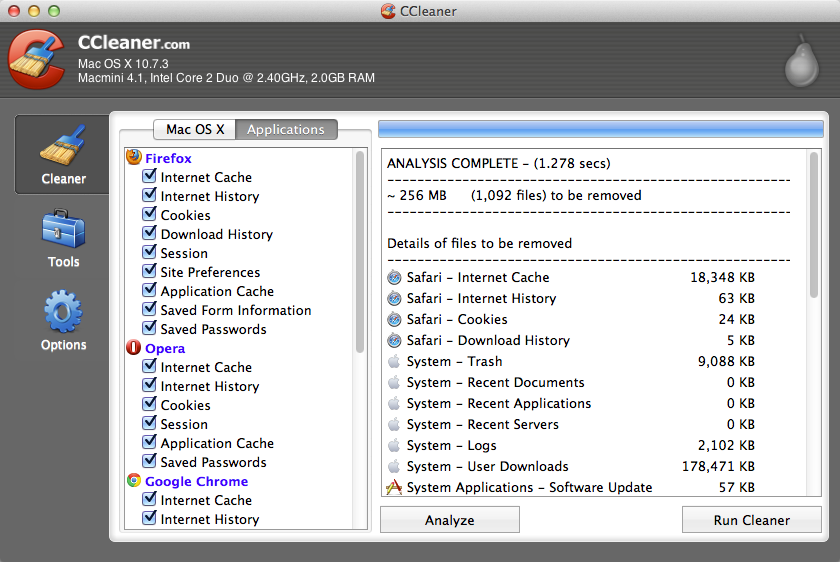Open the Options gear section
Screen dimensions: 840x562
click(63, 321)
